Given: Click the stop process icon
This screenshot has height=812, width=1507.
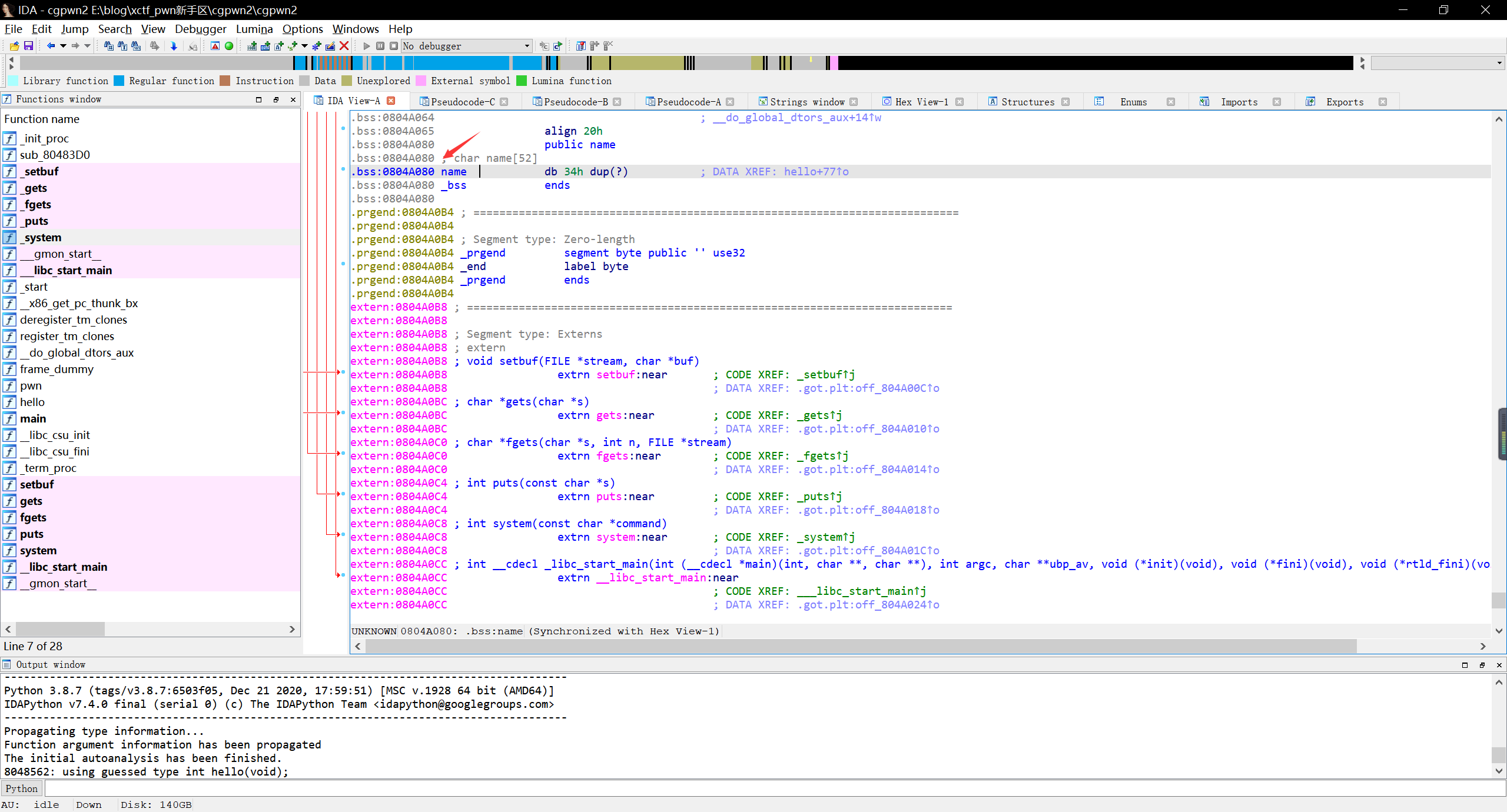Looking at the screenshot, I should tap(394, 46).
